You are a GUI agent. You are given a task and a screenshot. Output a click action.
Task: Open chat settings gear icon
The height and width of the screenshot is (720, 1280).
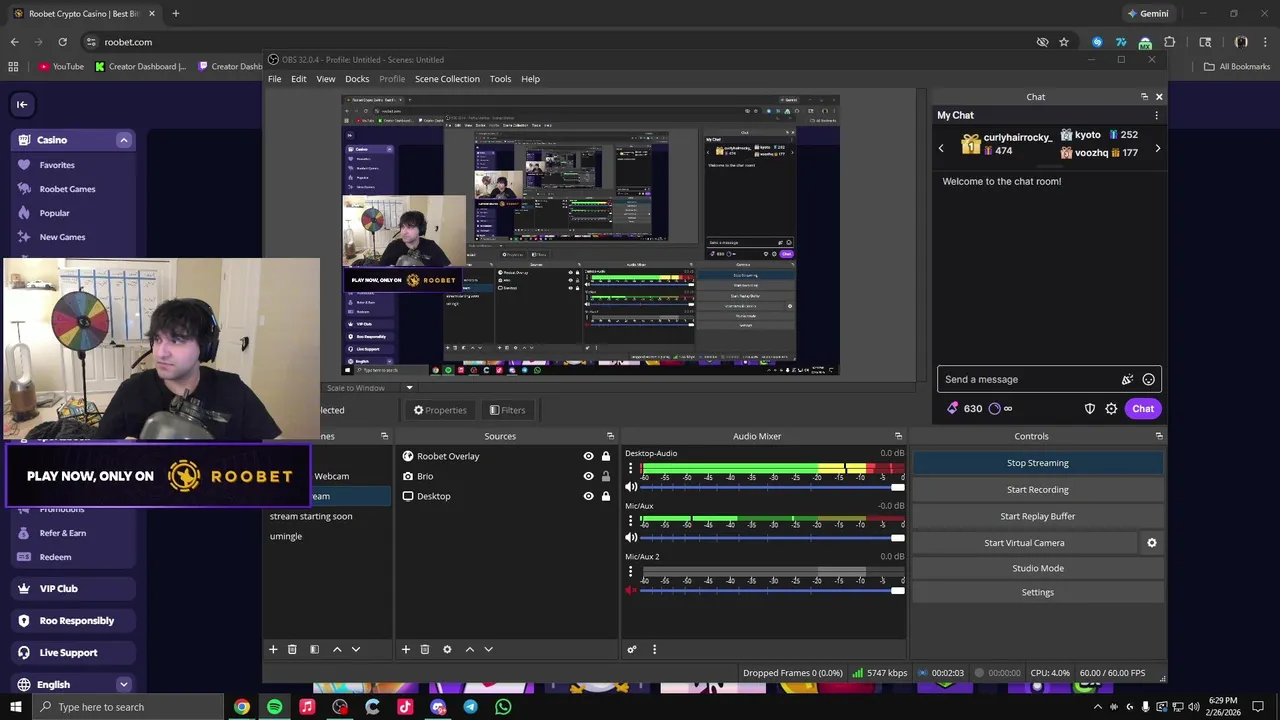coord(1111,408)
